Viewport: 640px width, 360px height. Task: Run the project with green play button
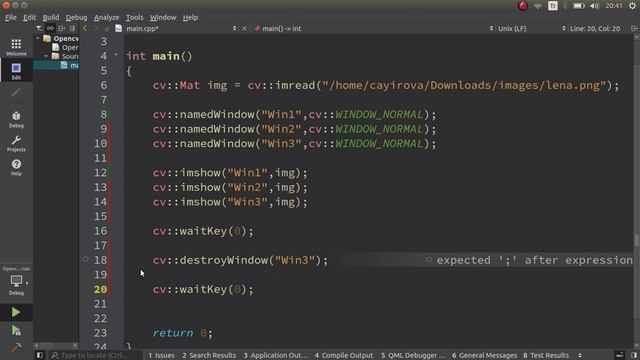pos(16,312)
